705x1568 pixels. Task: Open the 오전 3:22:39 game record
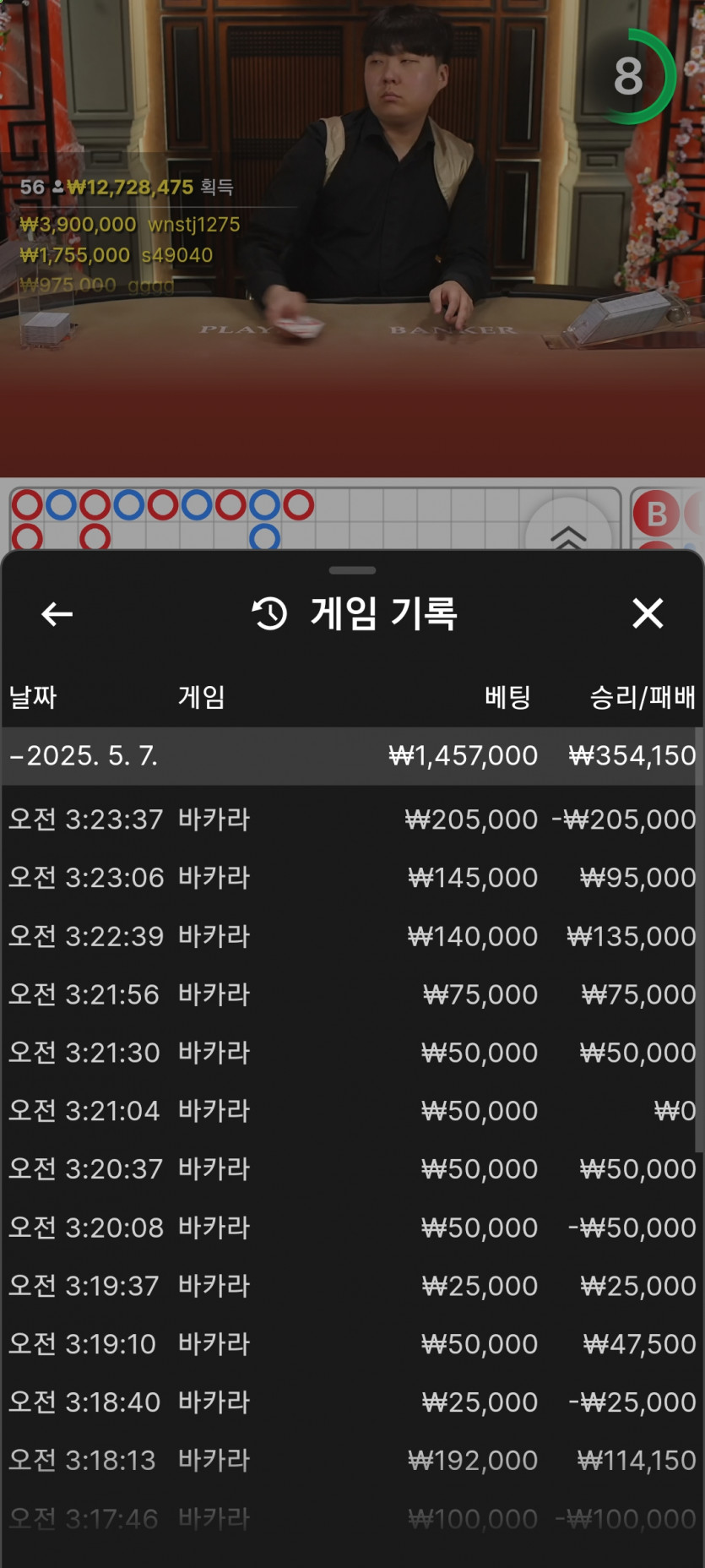(352, 936)
